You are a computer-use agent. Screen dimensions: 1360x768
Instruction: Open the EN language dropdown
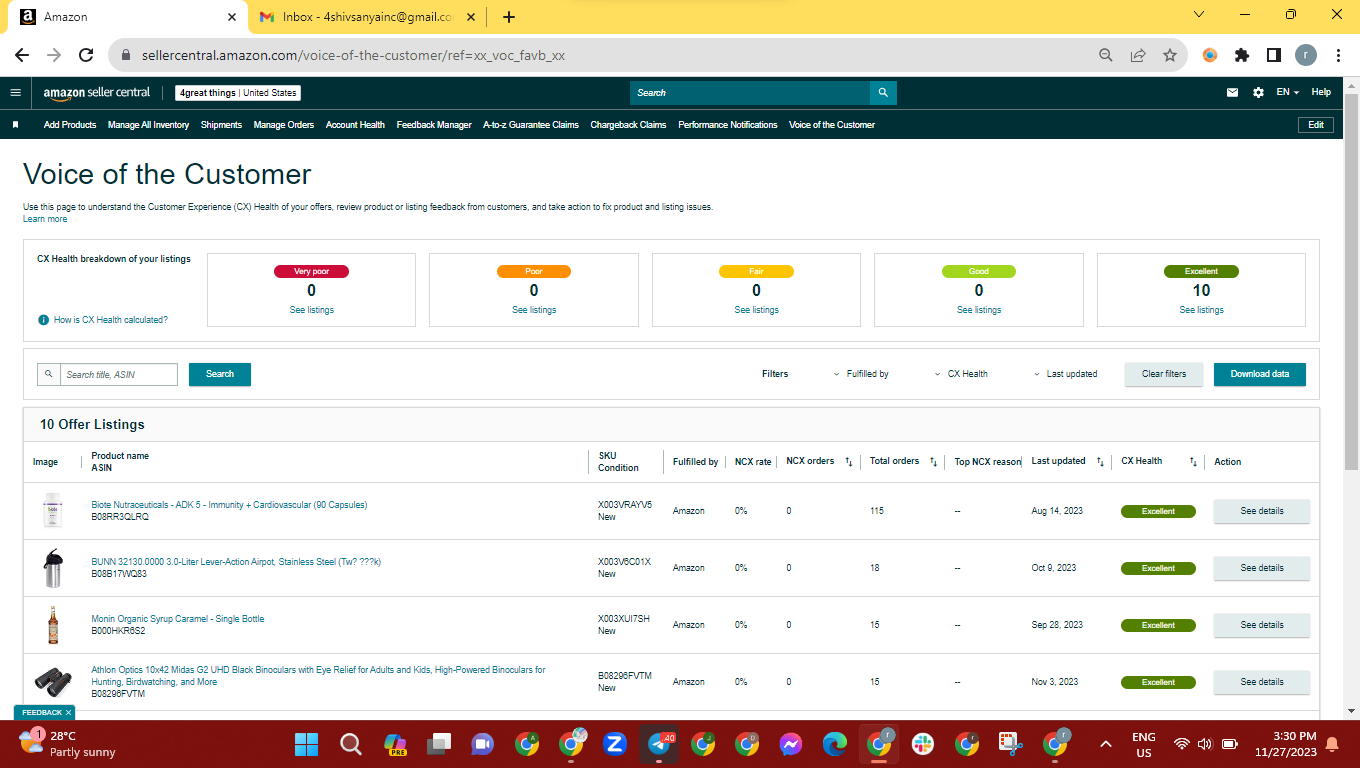(1287, 93)
